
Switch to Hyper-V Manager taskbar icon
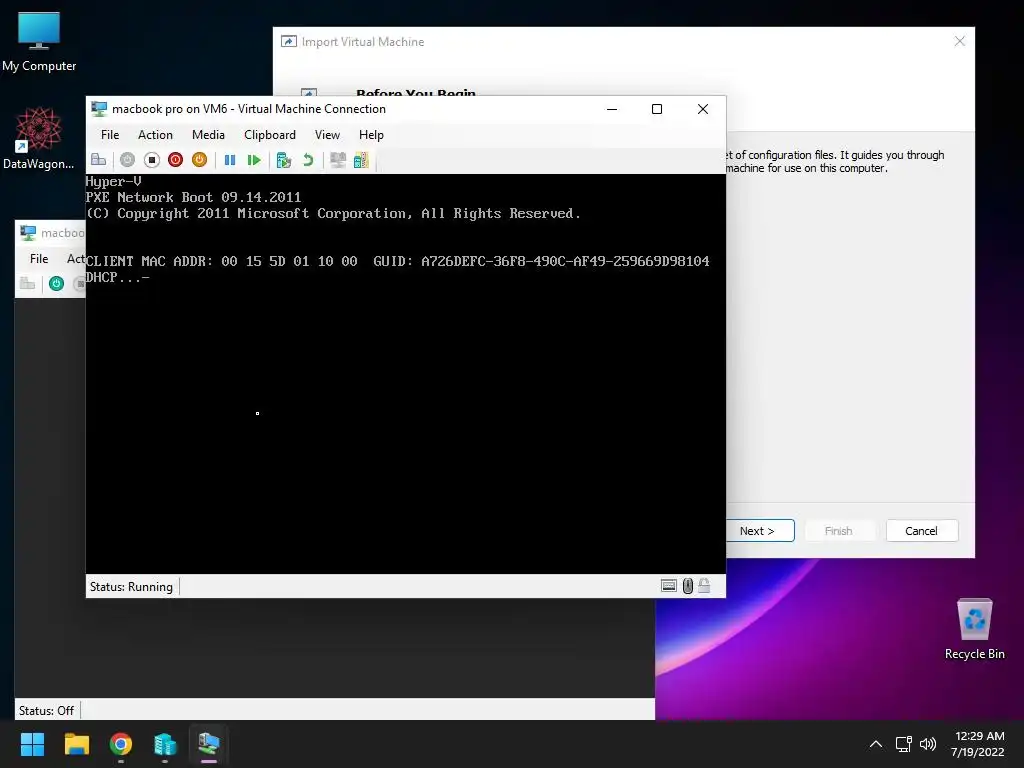[x=209, y=744]
